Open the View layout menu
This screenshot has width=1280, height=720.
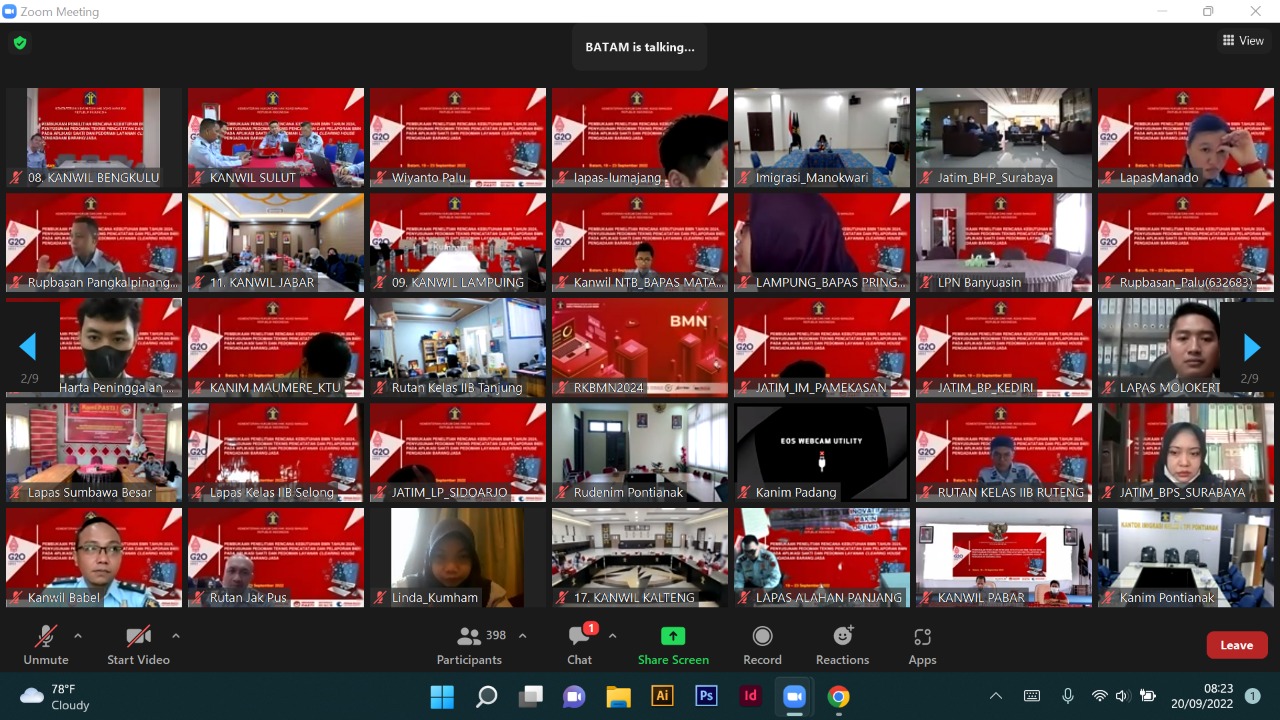(1243, 41)
